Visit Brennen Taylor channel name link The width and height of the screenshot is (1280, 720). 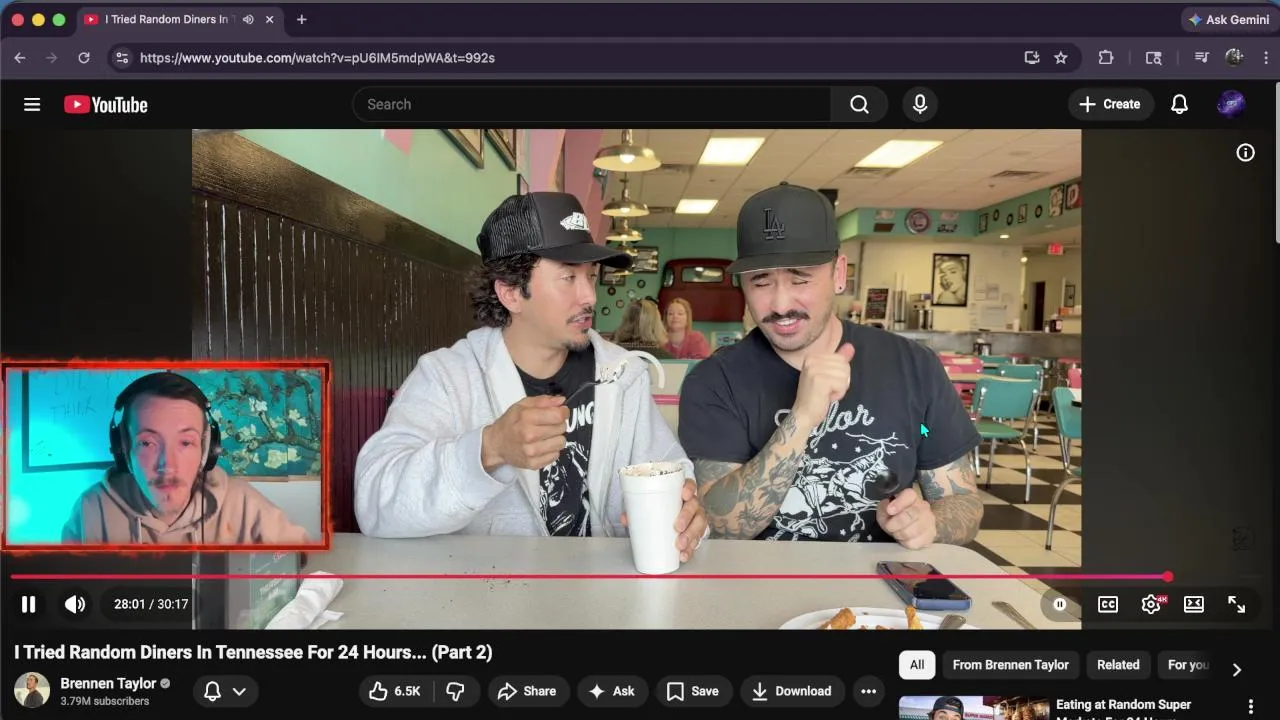(108, 683)
